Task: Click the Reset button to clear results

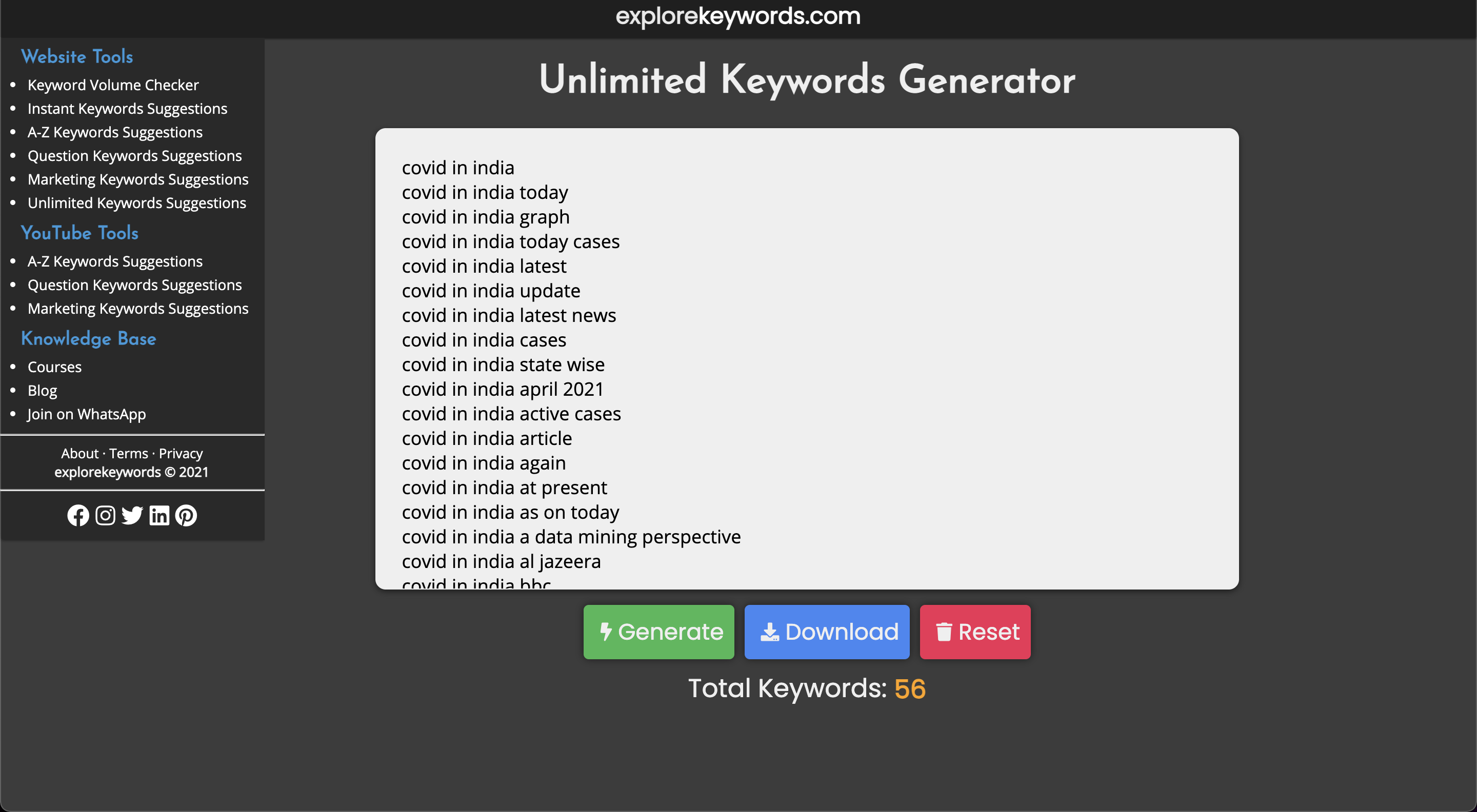Action: [975, 632]
